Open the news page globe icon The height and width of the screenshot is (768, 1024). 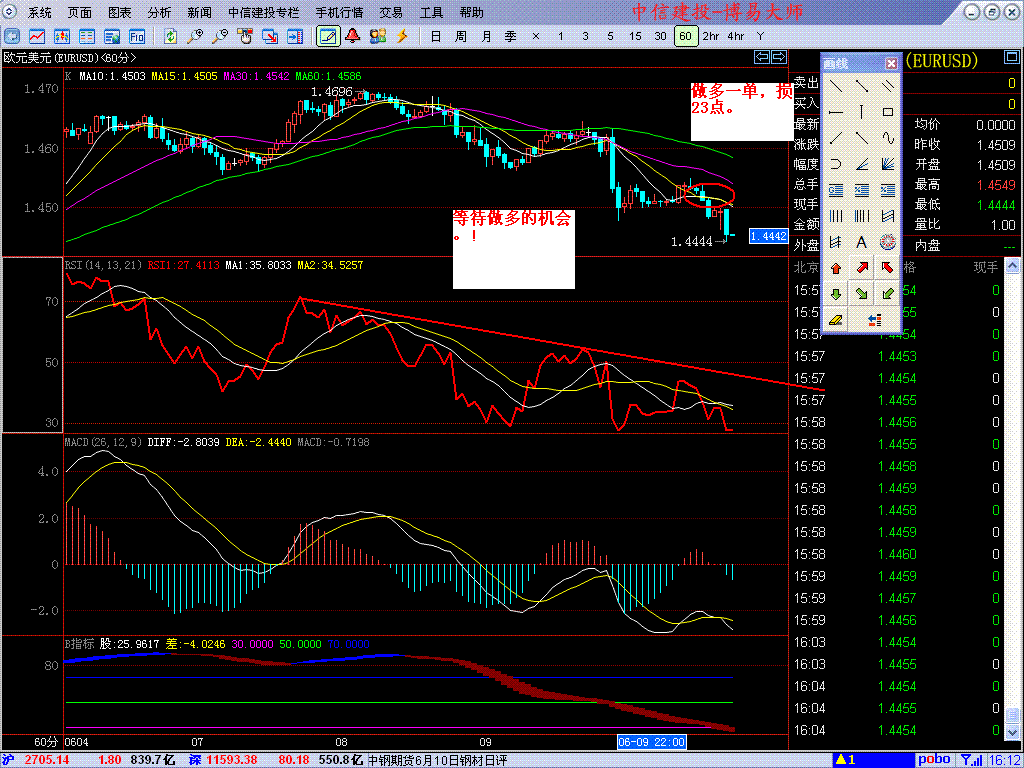112,36
